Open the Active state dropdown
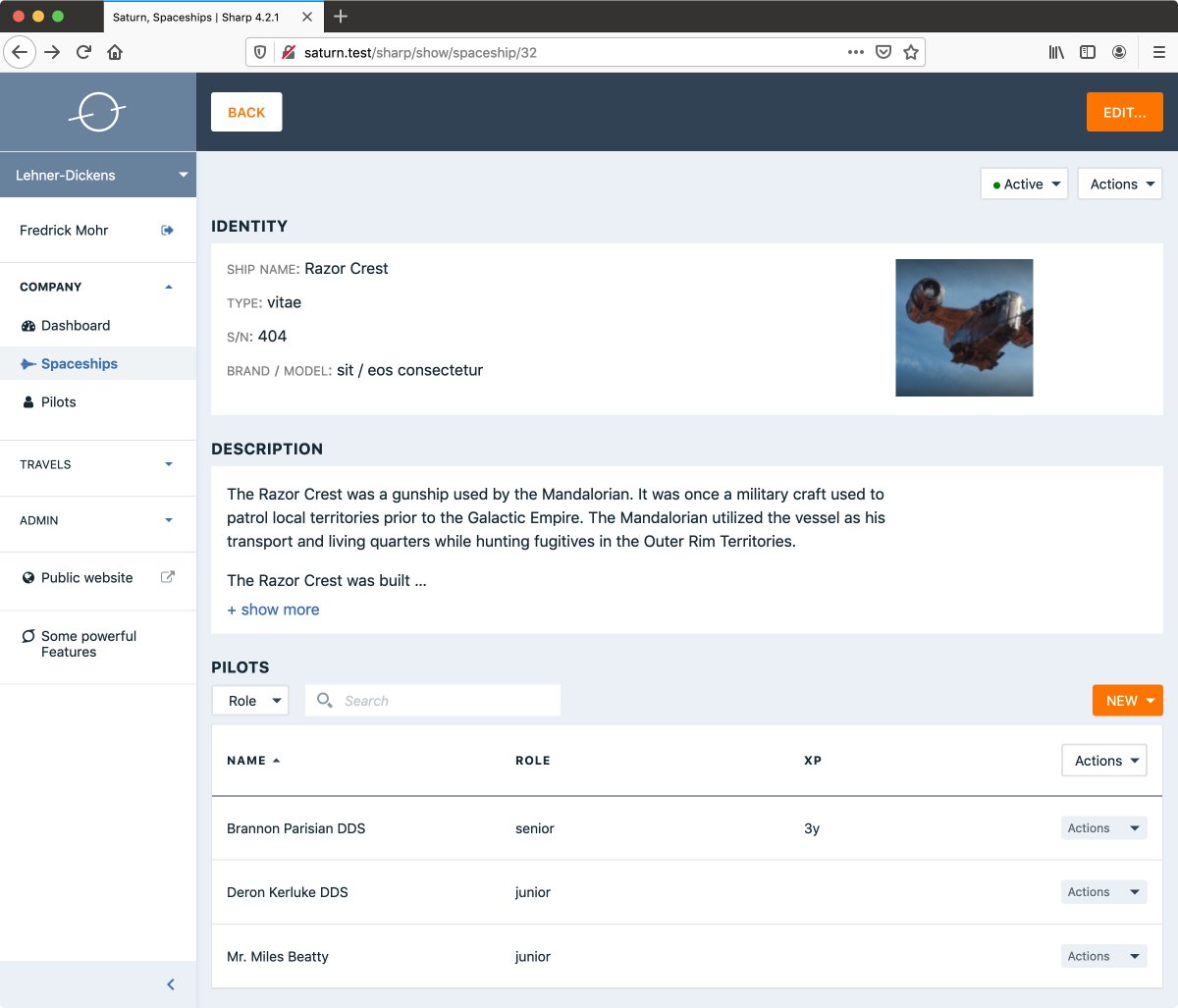The width and height of the screenshot is (1178, 1008). 1024,184
